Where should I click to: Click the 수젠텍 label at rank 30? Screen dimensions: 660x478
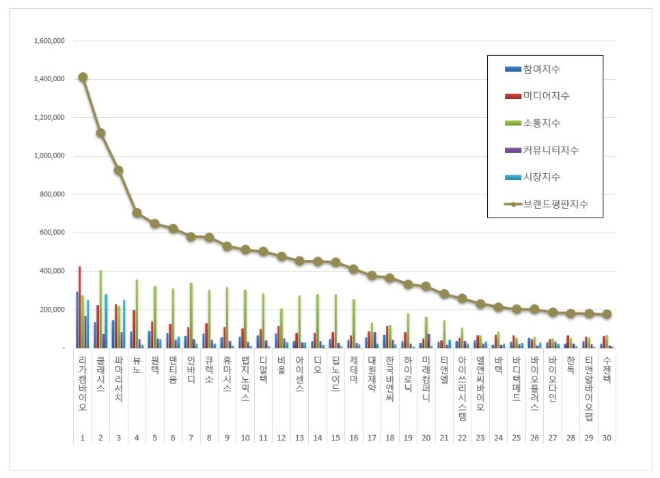click(x=607, y=362)
